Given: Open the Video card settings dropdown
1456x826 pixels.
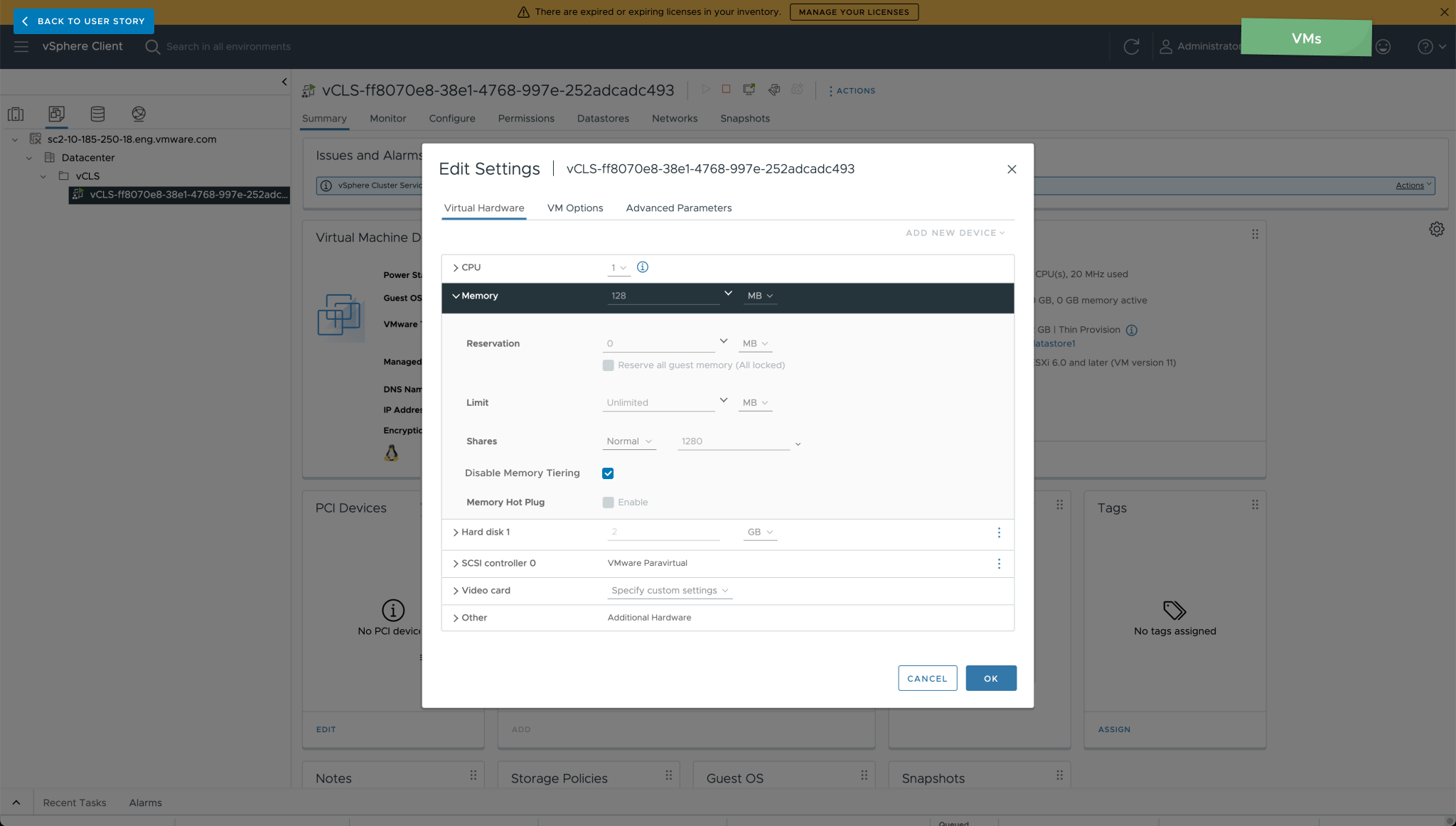Looking at the screenshot, I should (x=669, y=591).
